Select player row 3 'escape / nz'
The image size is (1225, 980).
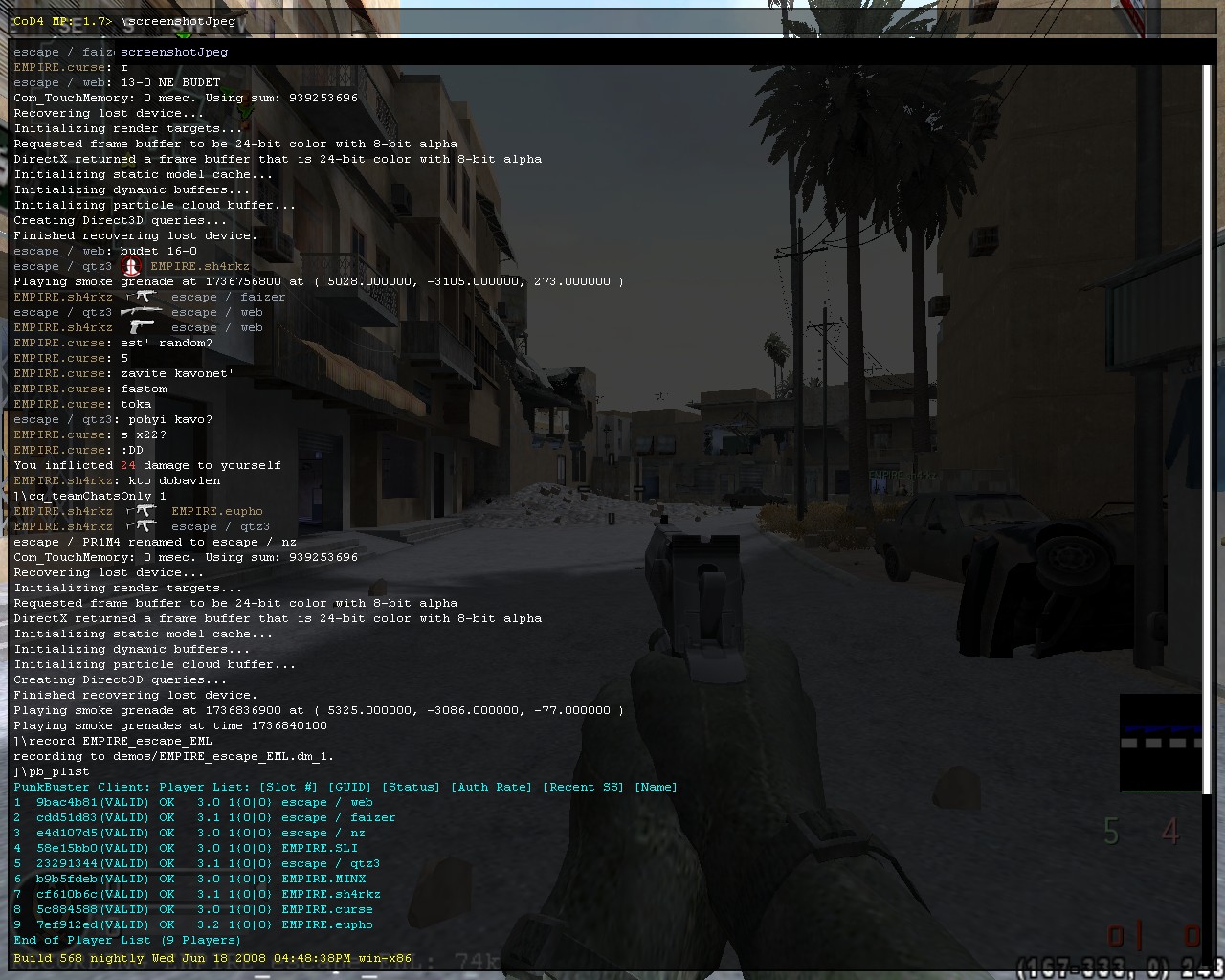coord(189,833)
